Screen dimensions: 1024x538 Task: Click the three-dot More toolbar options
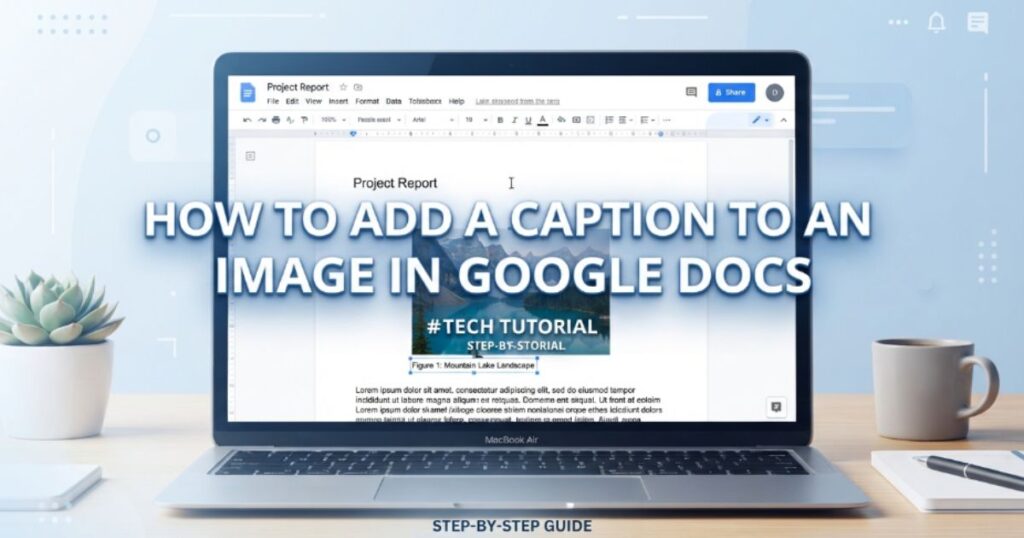point(666,120)
